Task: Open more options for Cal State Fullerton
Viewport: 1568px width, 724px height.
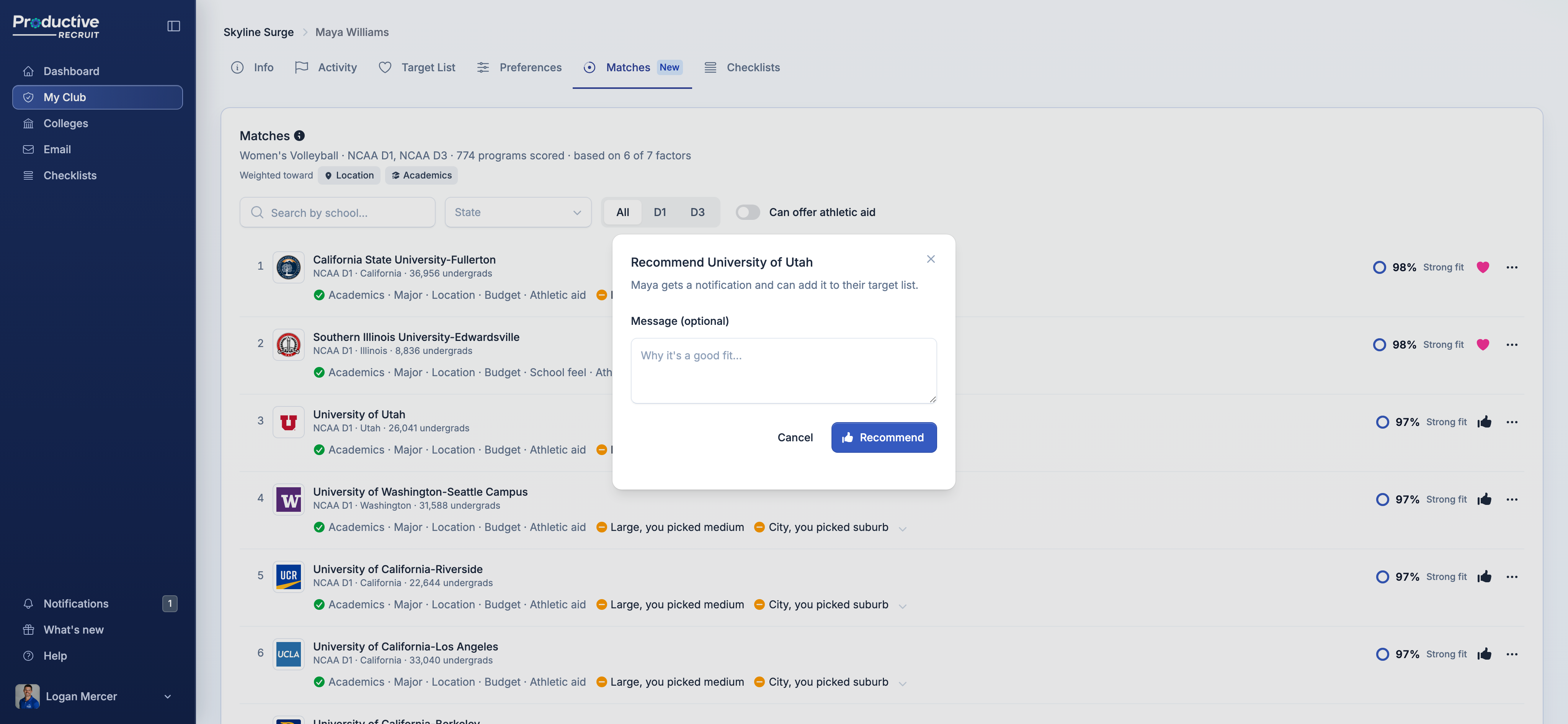Action: click(1512, 267)
